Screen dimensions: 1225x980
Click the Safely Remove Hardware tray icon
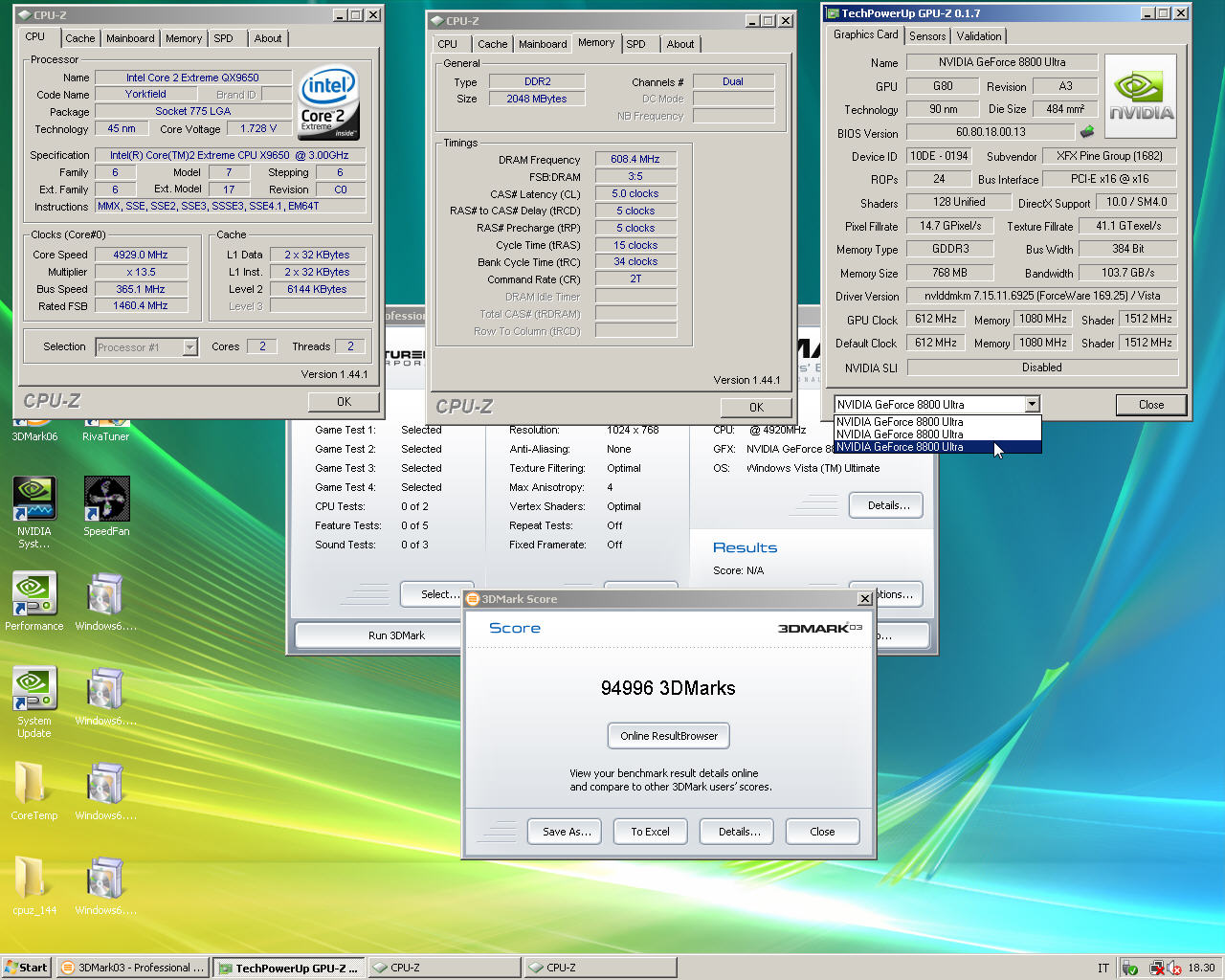[1130, 969]
